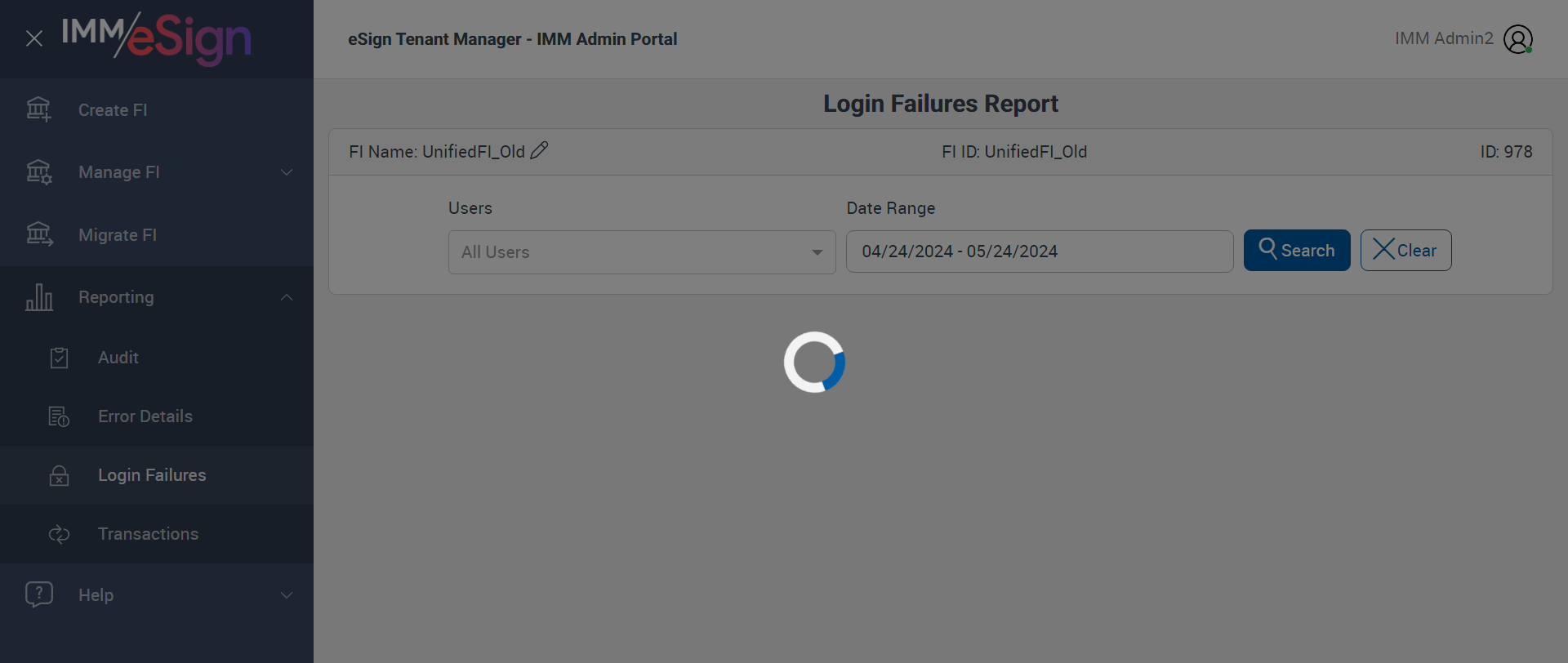Select the Reporting menu label
Viewport: 1568px width, 663px height.
[116, 297]
